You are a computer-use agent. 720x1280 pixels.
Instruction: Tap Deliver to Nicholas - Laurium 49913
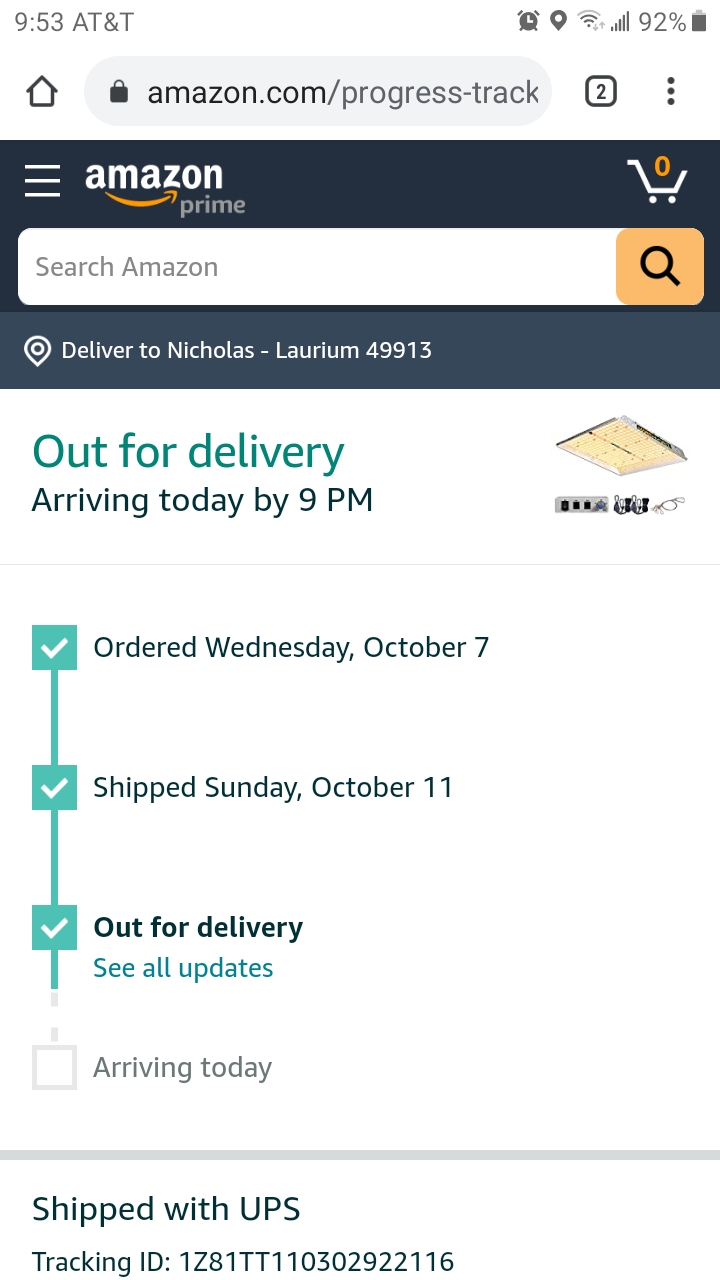246,351
